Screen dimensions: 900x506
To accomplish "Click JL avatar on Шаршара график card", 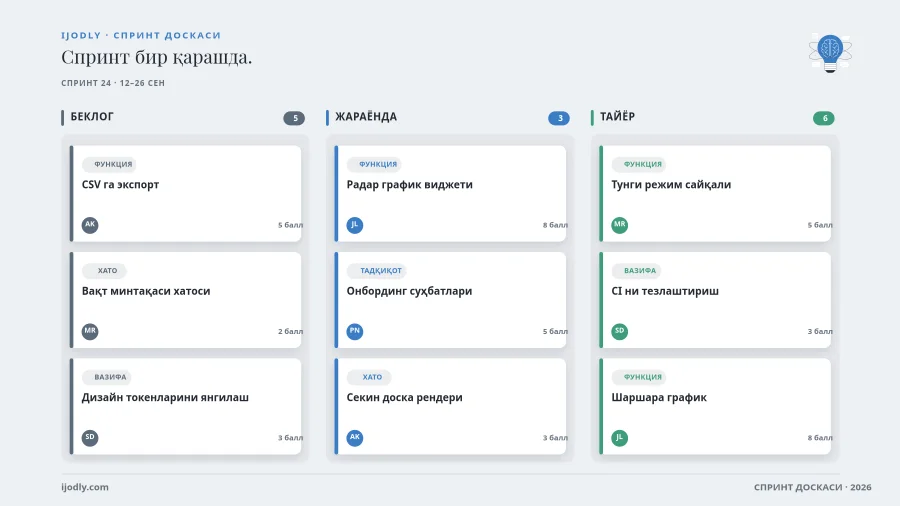I will (x=619, y=438).
